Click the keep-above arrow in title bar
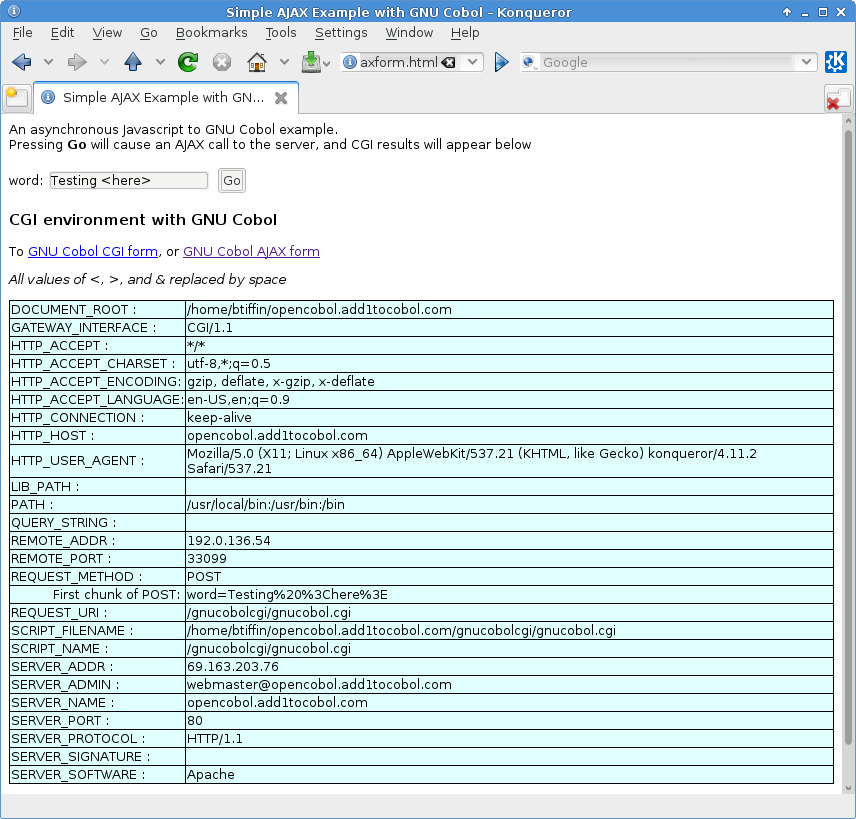This screenshot has width=856, height=819. (787, 12)
